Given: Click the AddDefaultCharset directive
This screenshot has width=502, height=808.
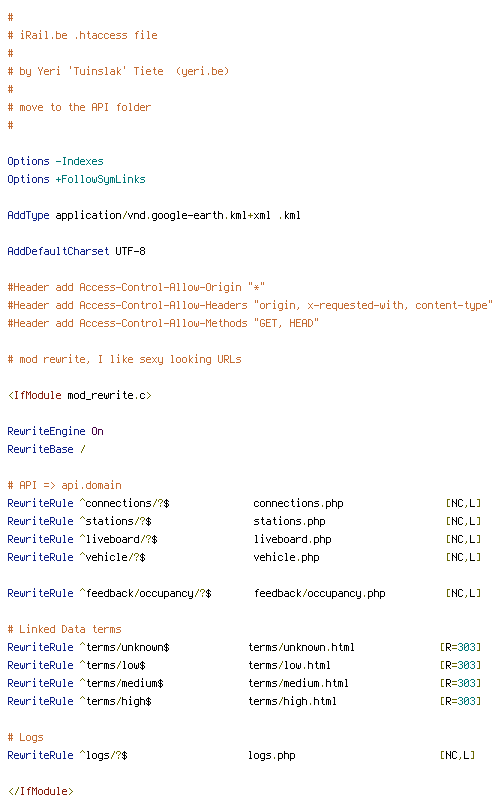Looking at the screenshot, I should tap(76, 251).
